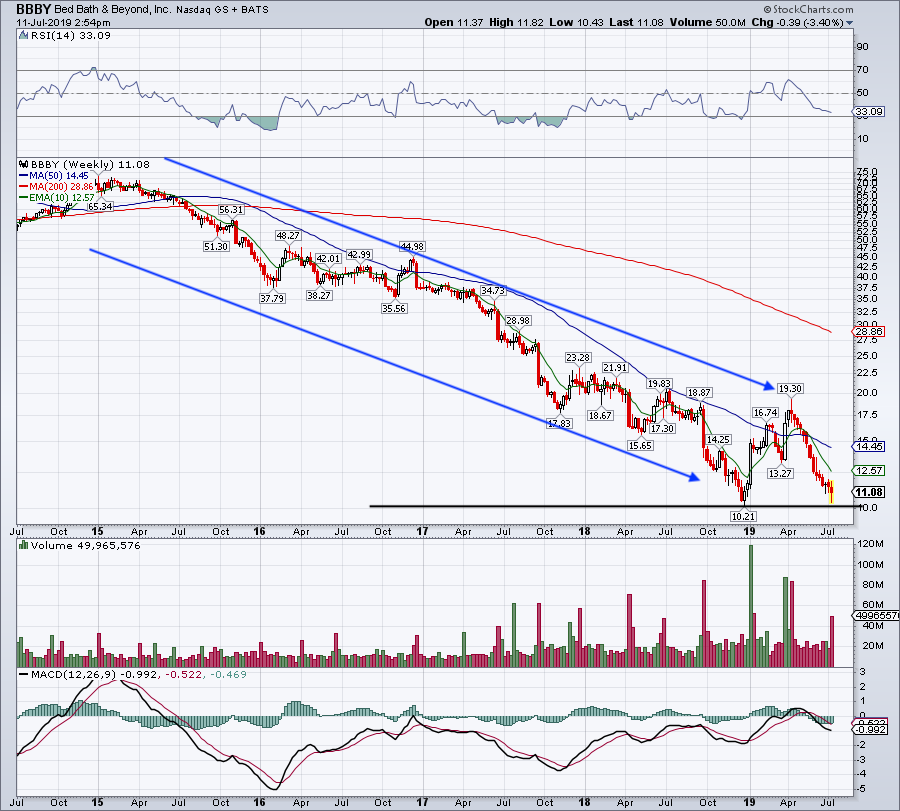This screenshot has height=811, width=900.
Task: Click the 44.98 peak price annotation
Action: 412,246
